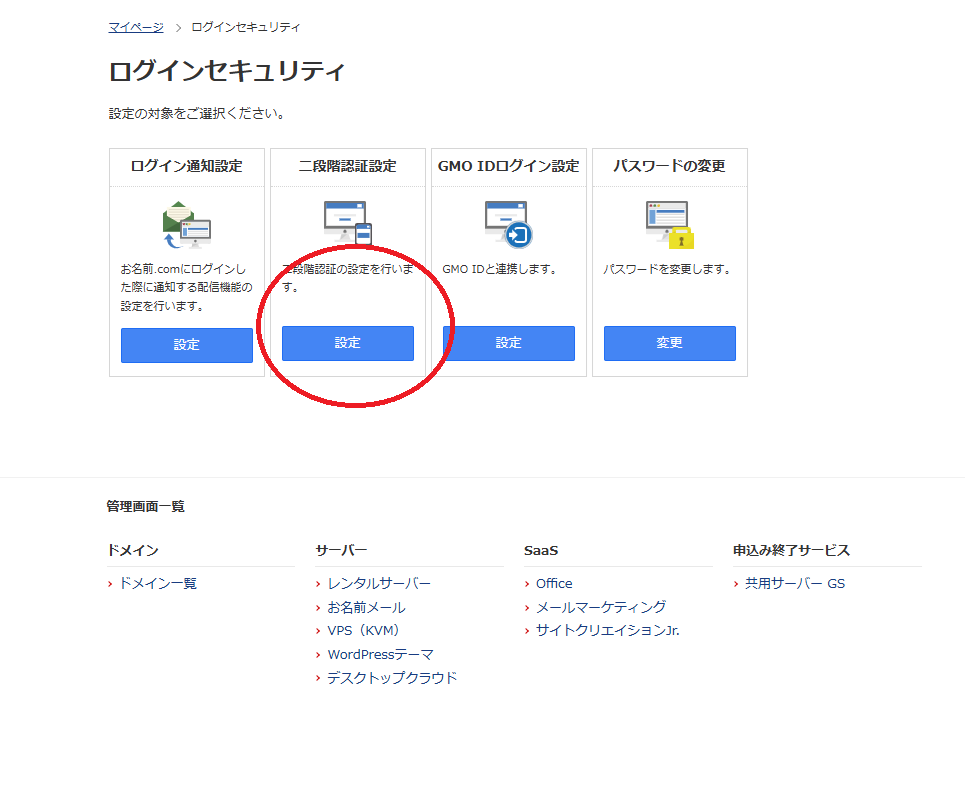Click the サーバー column heading
Screen dimensions: 965x808
coord(341,550)
